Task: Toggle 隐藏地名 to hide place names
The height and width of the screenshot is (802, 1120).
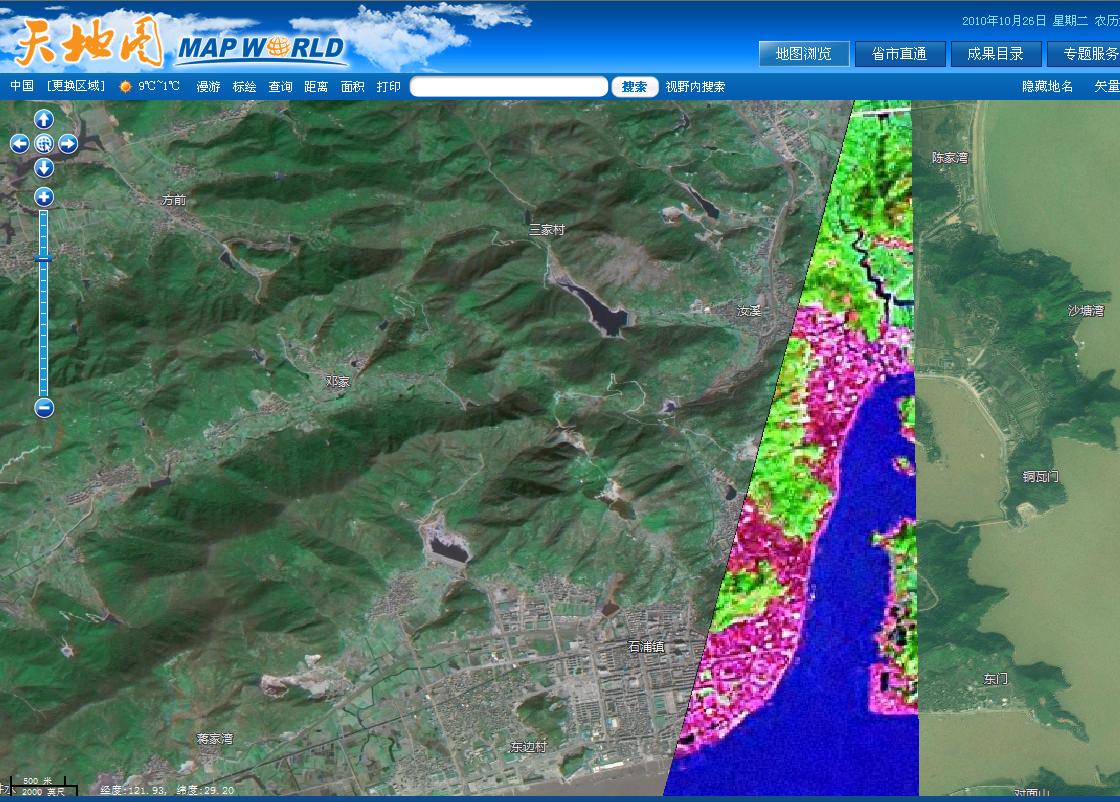Action: tap(1047, 87)
